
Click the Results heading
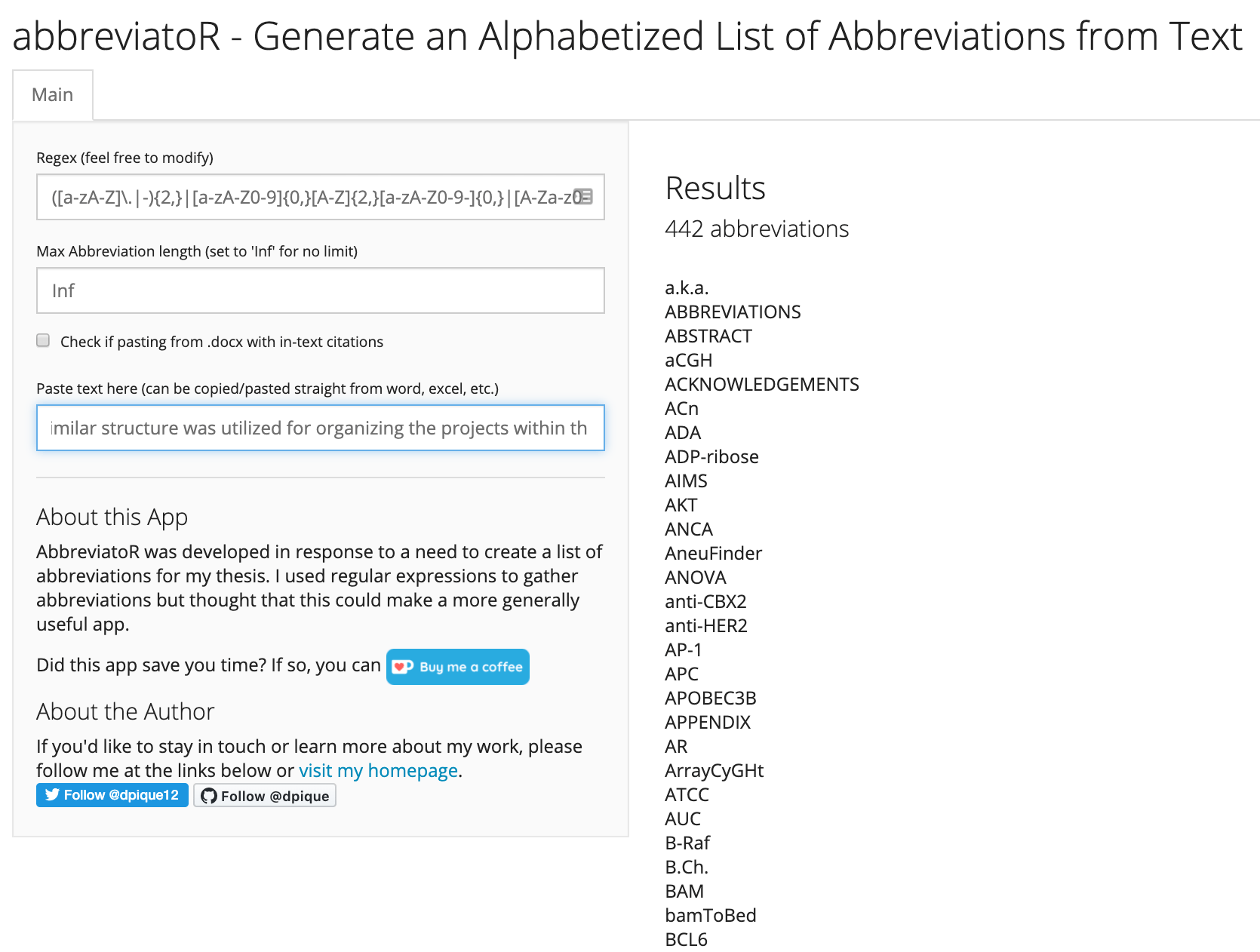[x=715, y=189]
